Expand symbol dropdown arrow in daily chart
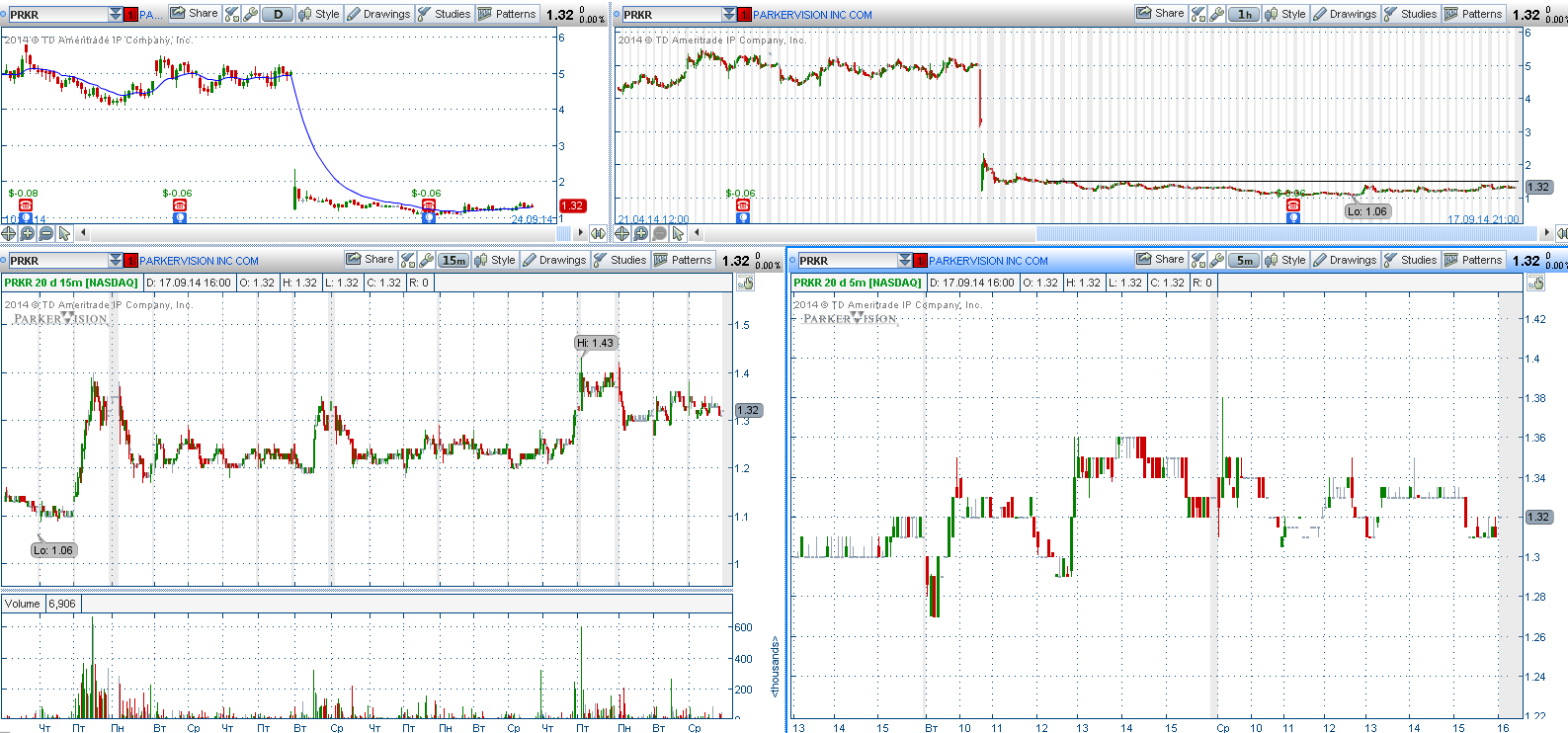The width and height of the screenshot is (1568, 733). click(116, 15)
